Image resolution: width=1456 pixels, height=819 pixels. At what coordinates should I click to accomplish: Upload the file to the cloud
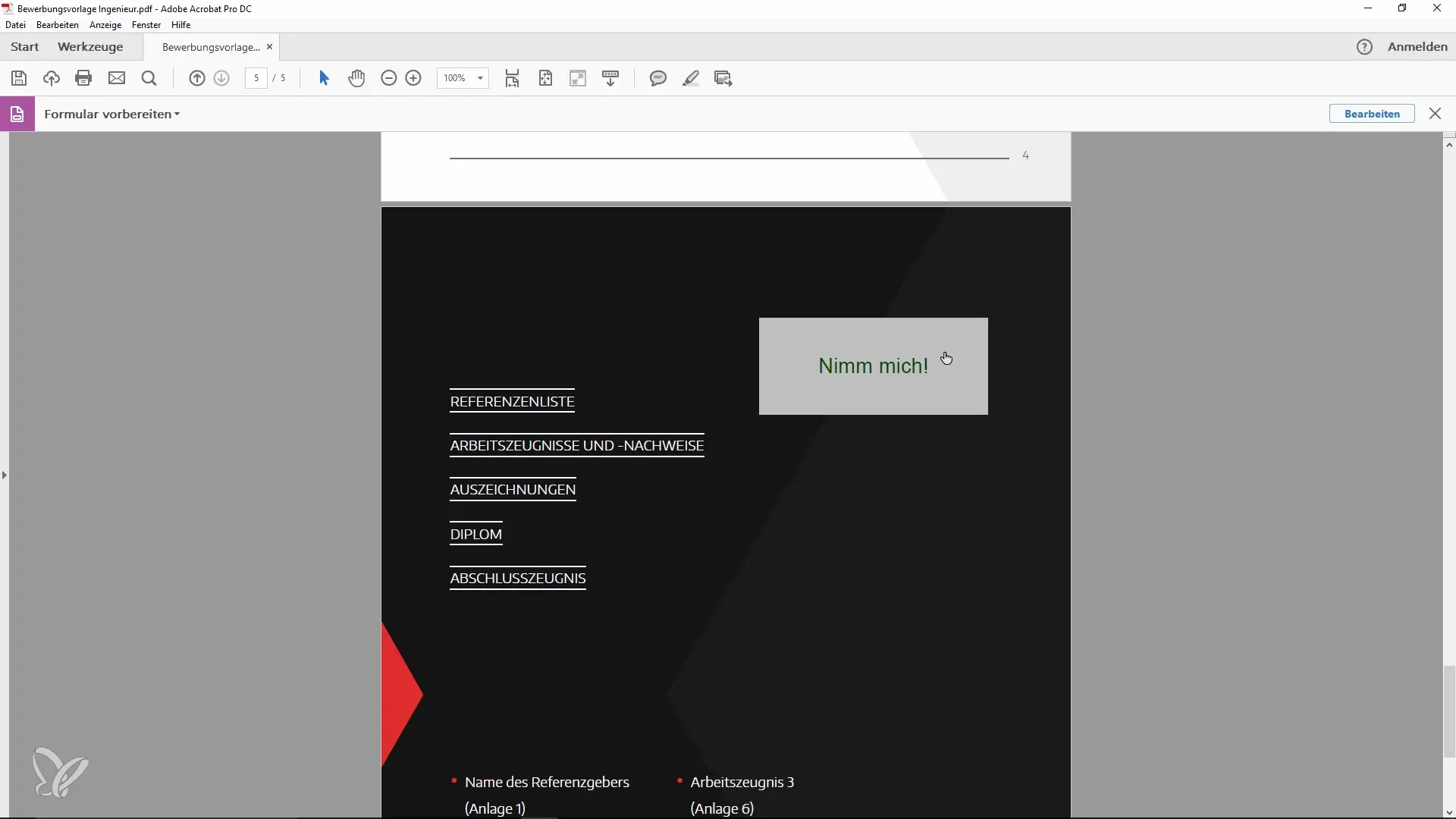click(x=52, y=78)
